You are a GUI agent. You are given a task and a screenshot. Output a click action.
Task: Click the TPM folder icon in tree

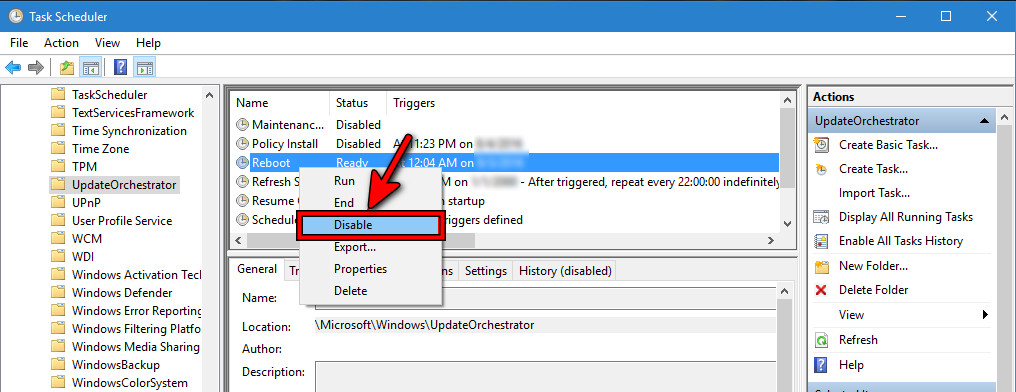[58, 167]
